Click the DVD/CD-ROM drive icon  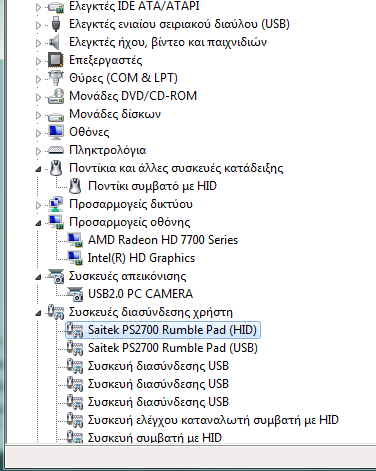56,96
